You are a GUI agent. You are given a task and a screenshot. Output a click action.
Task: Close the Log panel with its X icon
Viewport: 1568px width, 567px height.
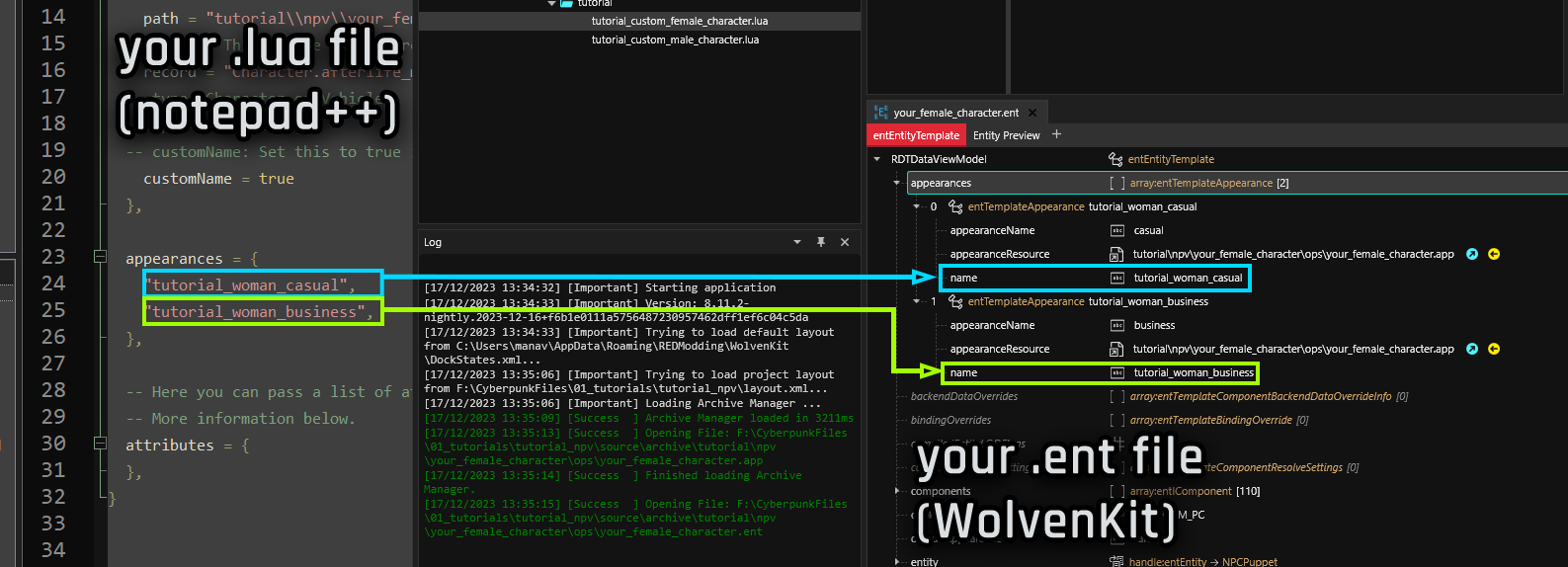[845, 242]
